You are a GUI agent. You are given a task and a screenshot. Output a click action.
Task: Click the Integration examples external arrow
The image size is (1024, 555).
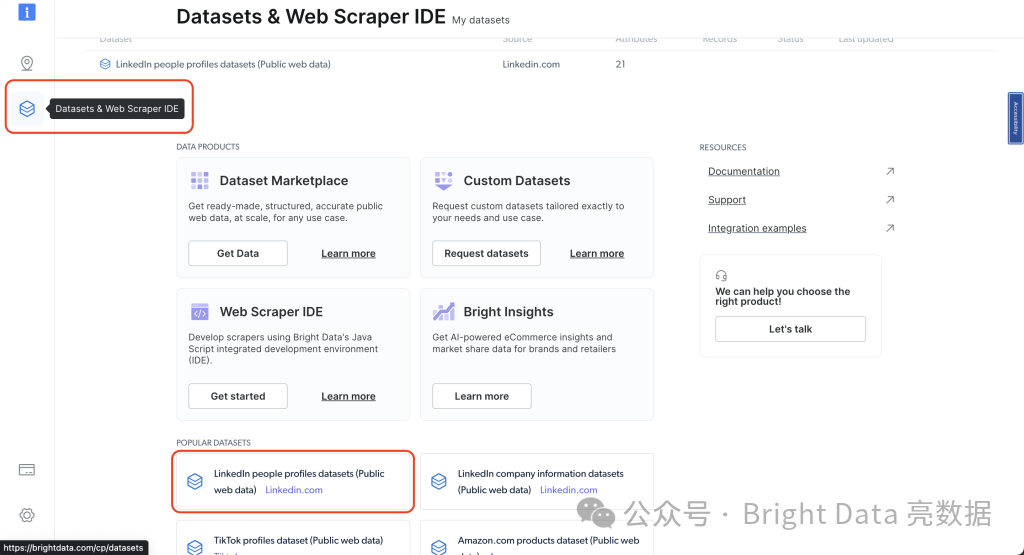[889, 228]
